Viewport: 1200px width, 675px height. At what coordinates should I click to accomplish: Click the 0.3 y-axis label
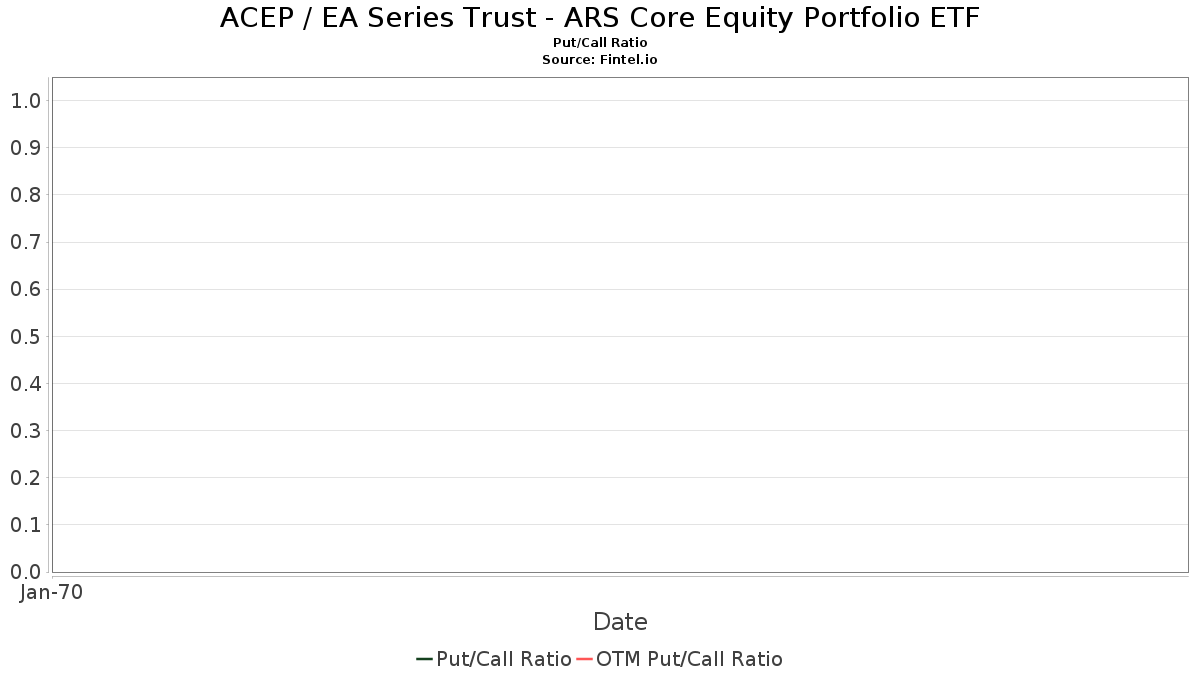[25, 430]
